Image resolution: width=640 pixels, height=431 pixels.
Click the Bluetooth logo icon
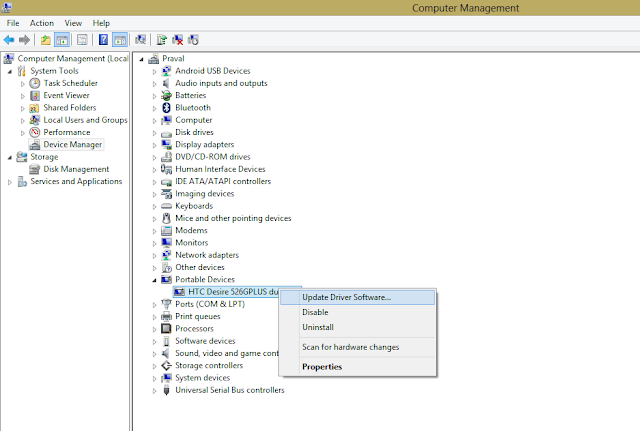tap(166, 108)
